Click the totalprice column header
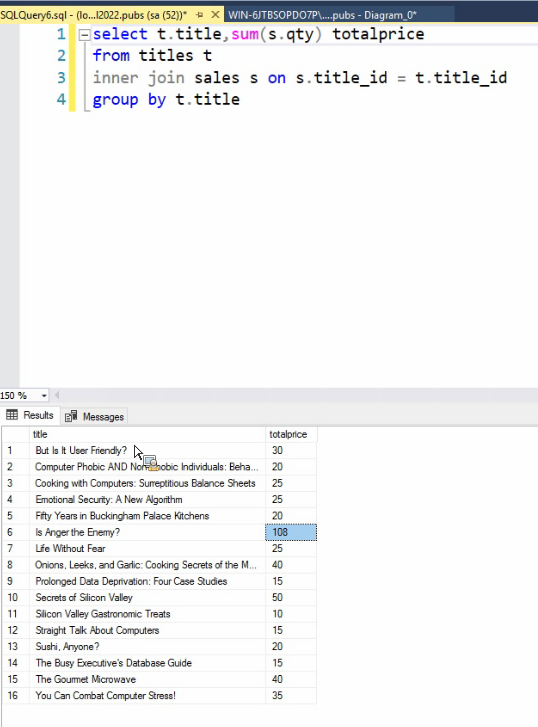 pos(291,434)
